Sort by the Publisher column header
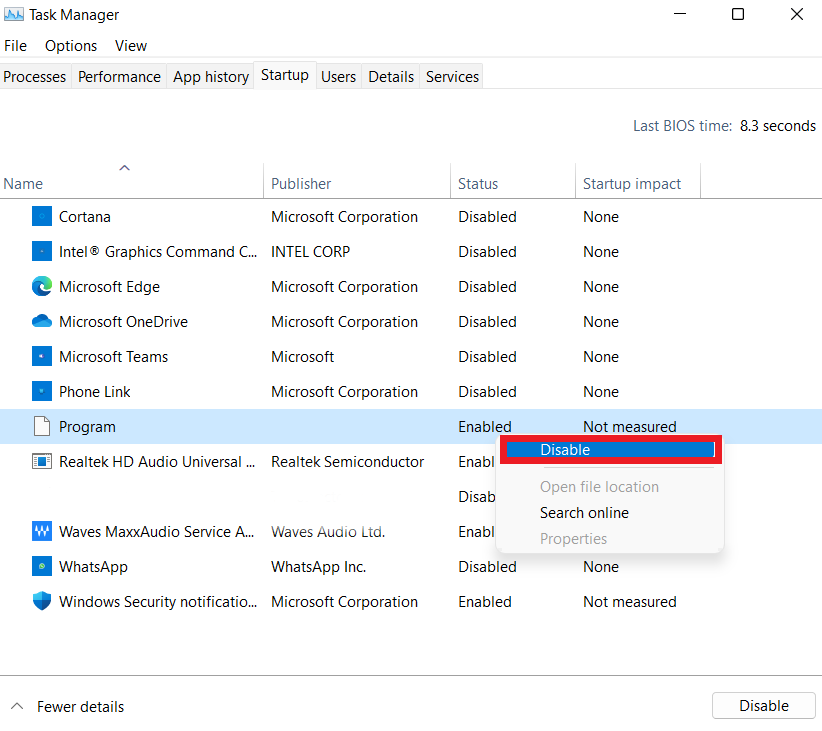The height and width of the screenshot is (731, 822). tap(301, 184)
